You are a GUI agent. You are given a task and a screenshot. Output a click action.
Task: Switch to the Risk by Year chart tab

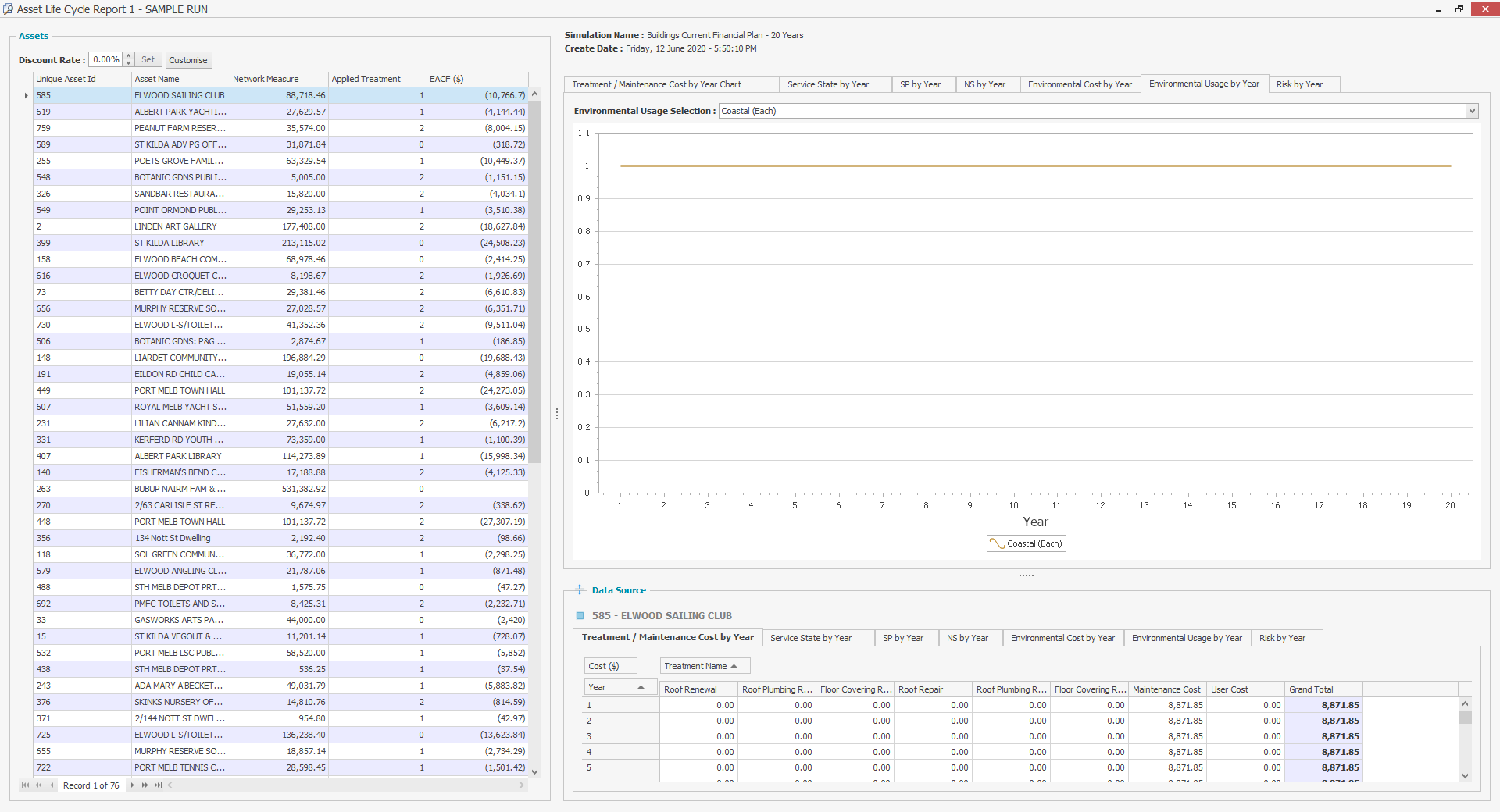[x=1298, y=84]
